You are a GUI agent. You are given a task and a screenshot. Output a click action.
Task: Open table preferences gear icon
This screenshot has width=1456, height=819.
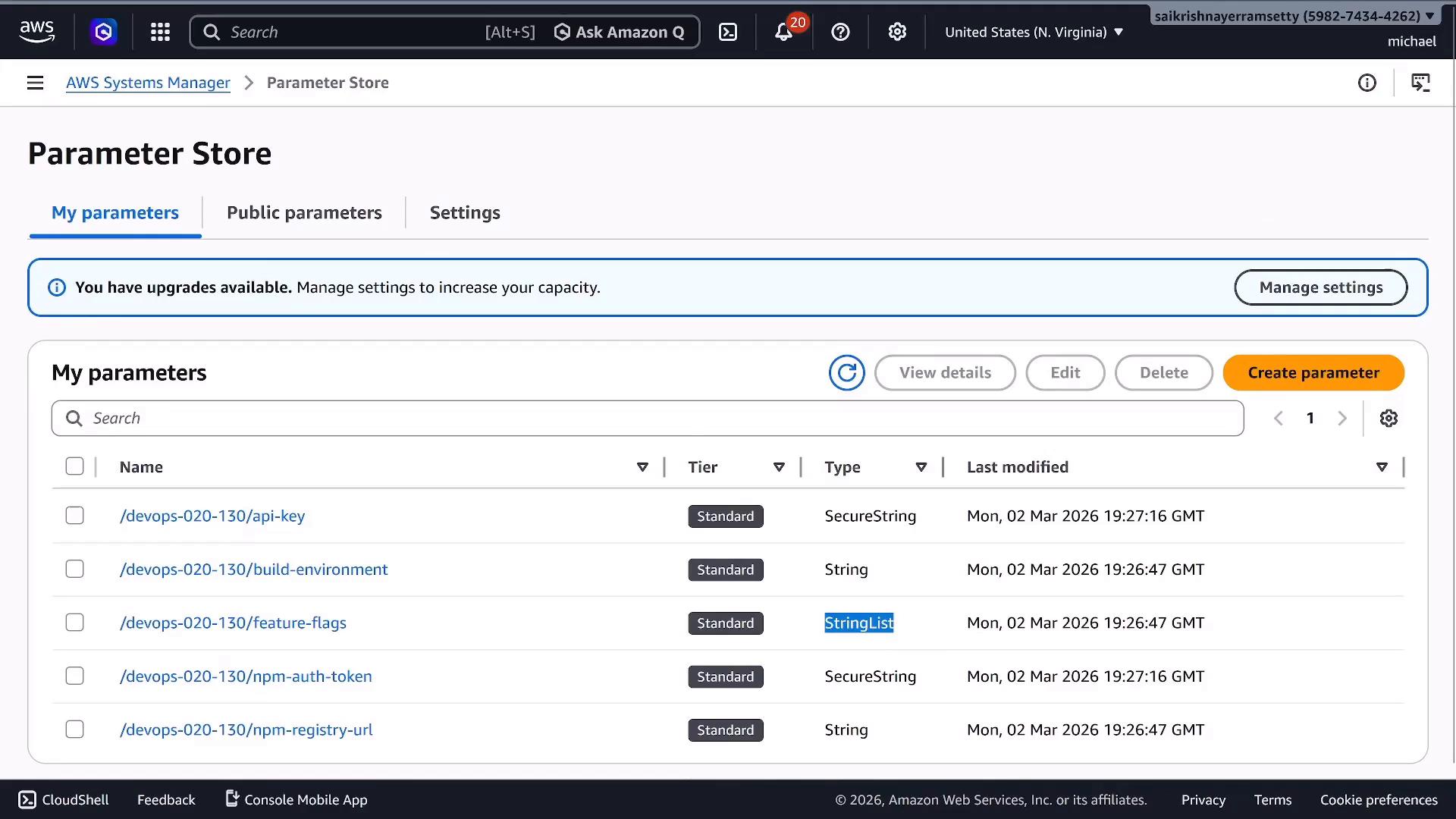[x=1389, y=418]
